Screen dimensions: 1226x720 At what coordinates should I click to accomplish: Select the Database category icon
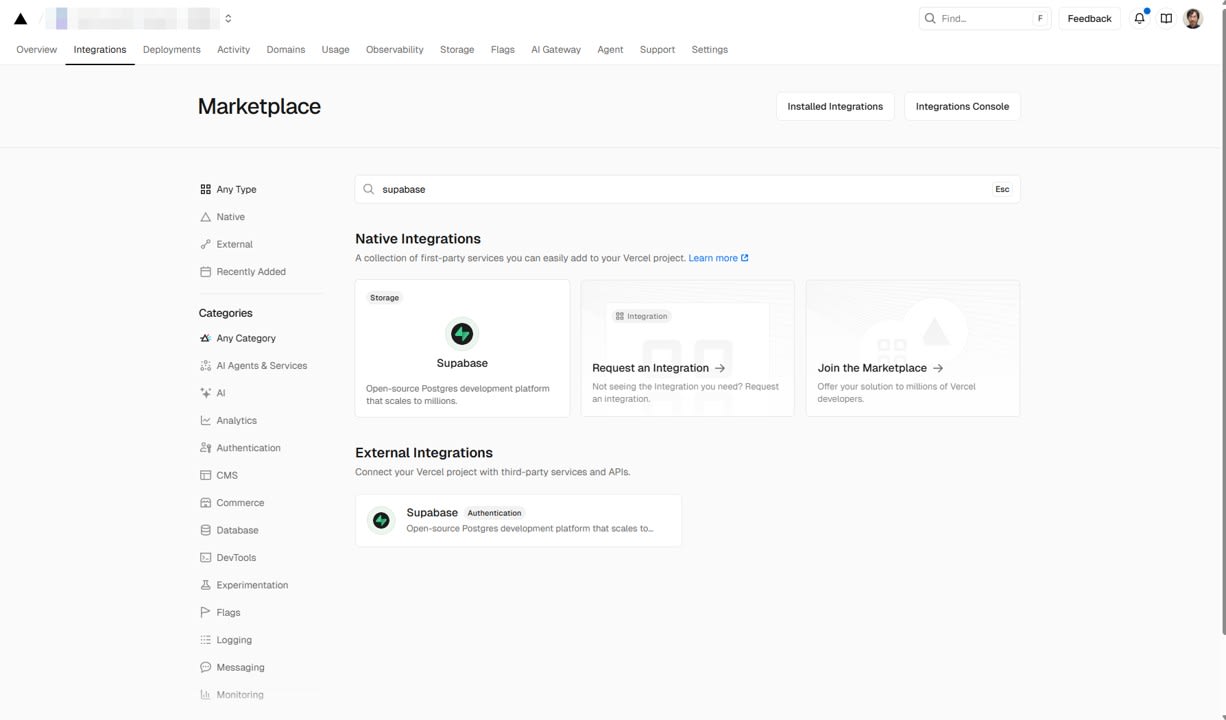click(206, 530)
